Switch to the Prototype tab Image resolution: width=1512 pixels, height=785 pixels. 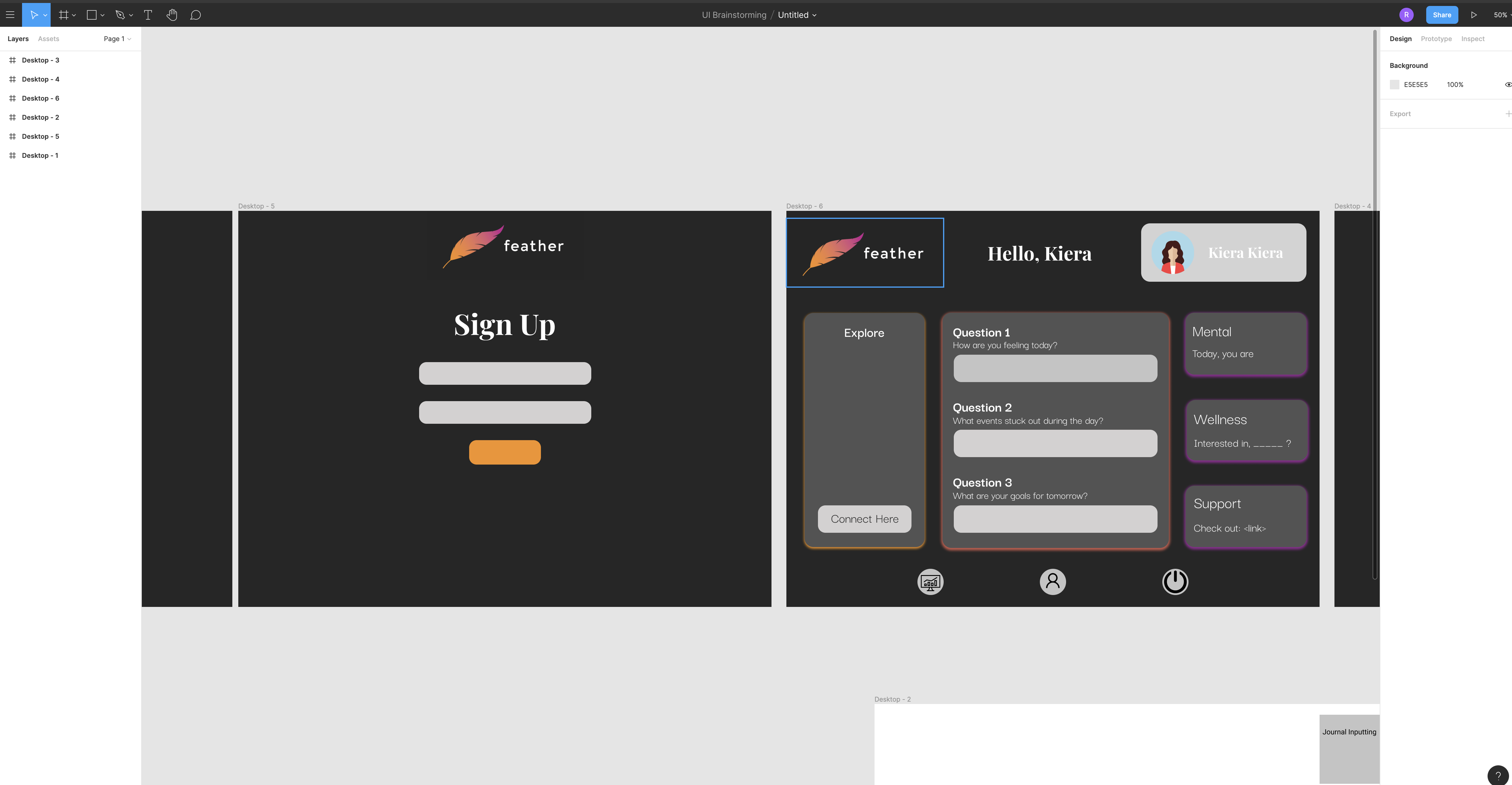1436,39
